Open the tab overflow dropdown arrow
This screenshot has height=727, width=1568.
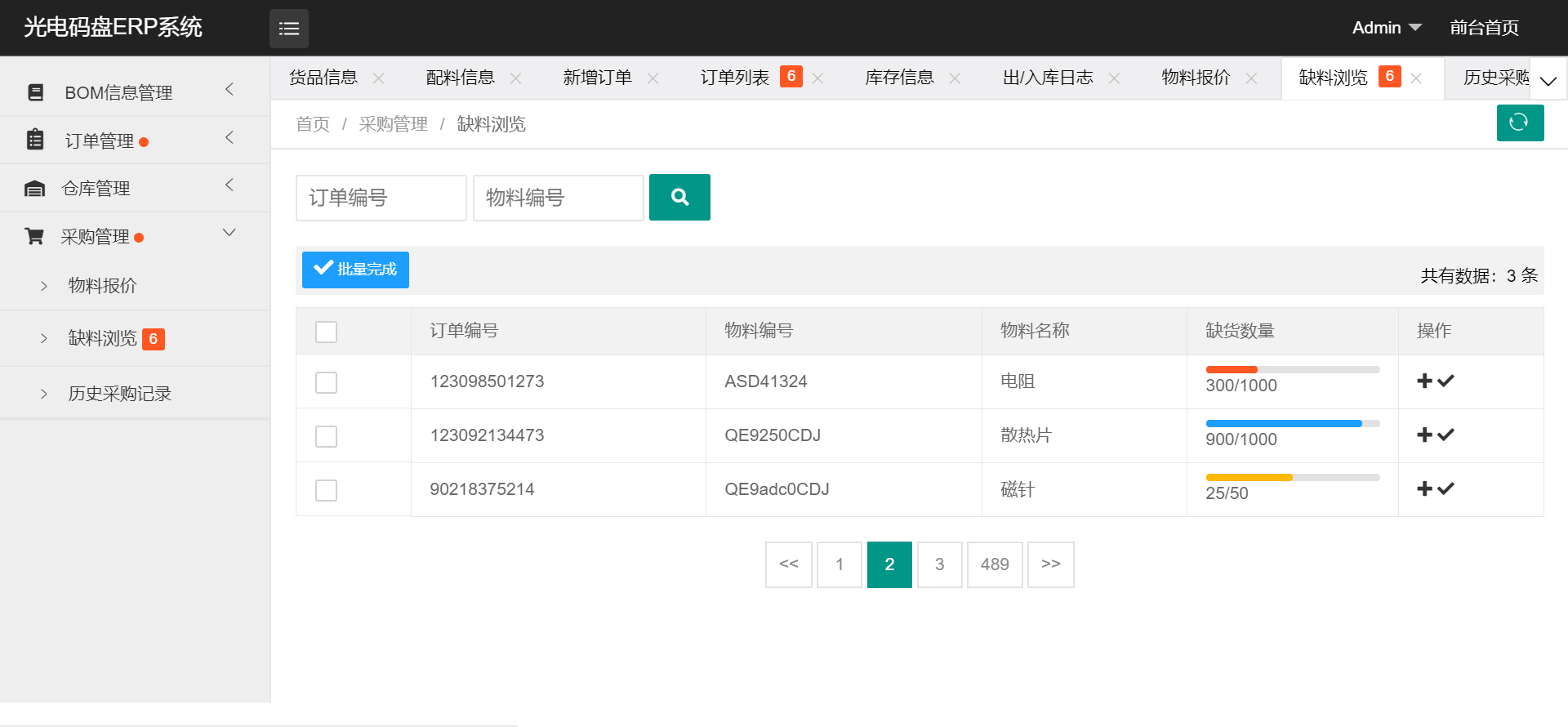point(1548,80)
